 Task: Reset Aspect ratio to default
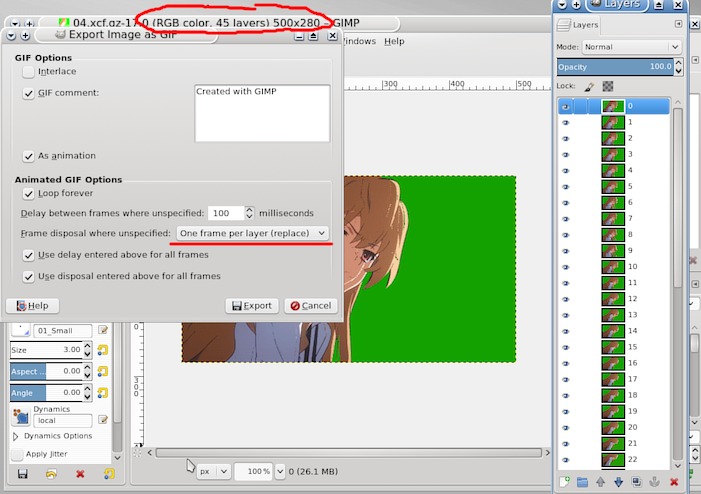tap(103, 371)
